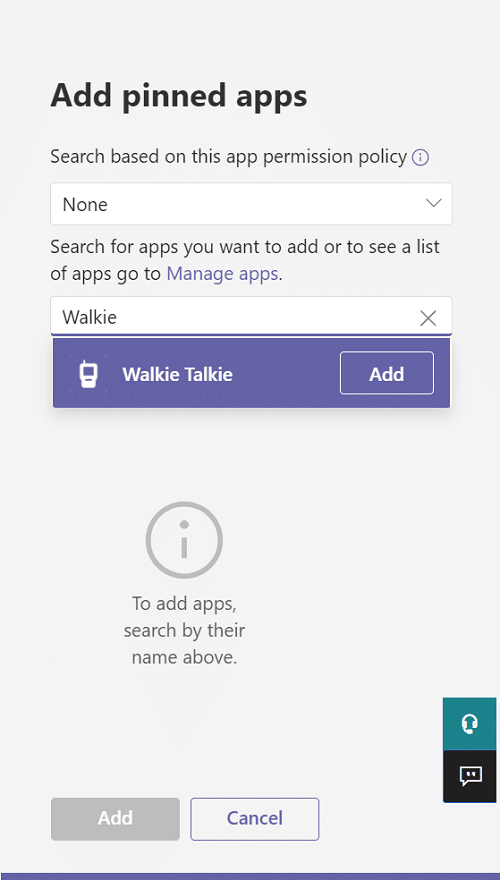Cancel adding pinned apps

click(x=255, y=819)
